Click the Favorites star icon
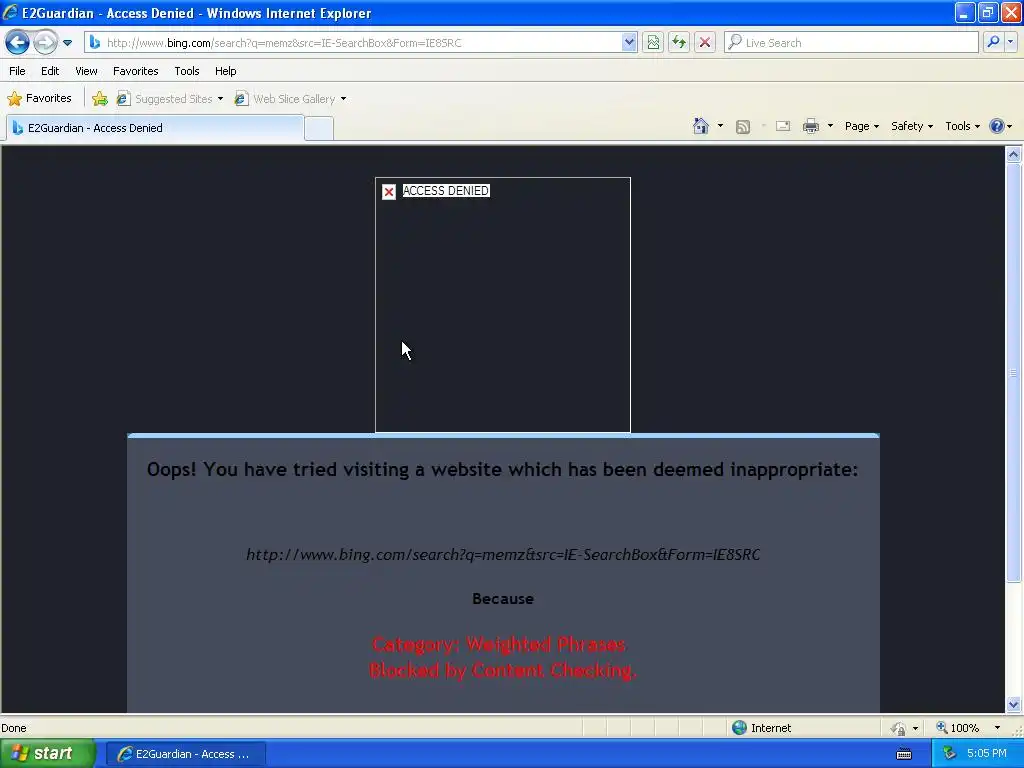 (14, 99)
